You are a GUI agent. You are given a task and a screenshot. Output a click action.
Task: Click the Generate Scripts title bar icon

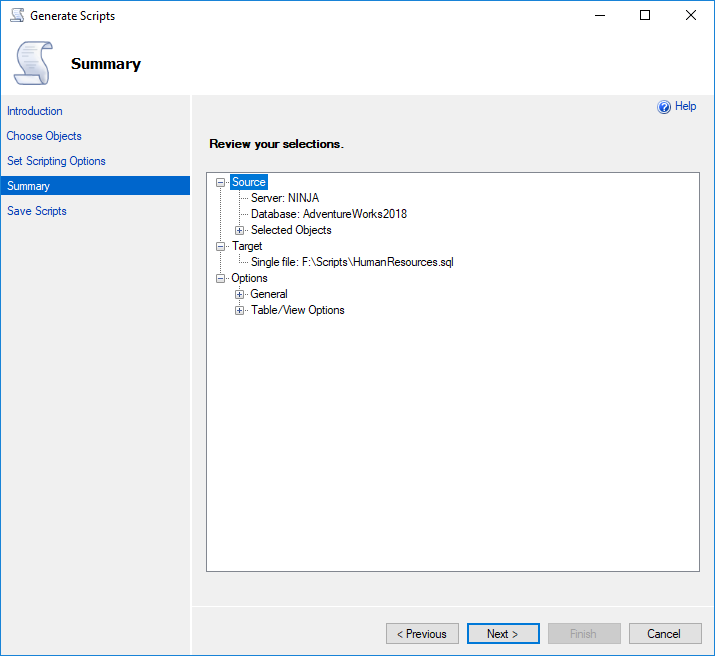coord(16,16)
